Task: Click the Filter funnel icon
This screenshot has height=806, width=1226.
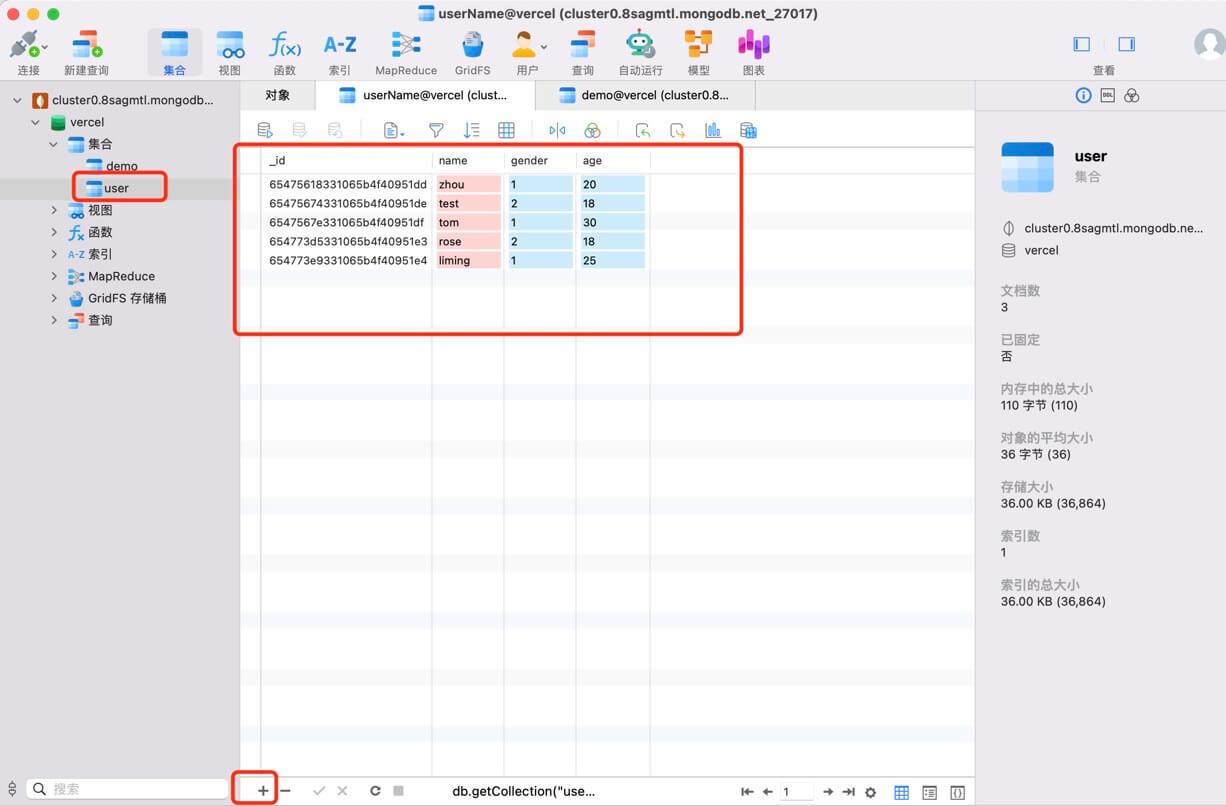Action: [x=436, y=130]
